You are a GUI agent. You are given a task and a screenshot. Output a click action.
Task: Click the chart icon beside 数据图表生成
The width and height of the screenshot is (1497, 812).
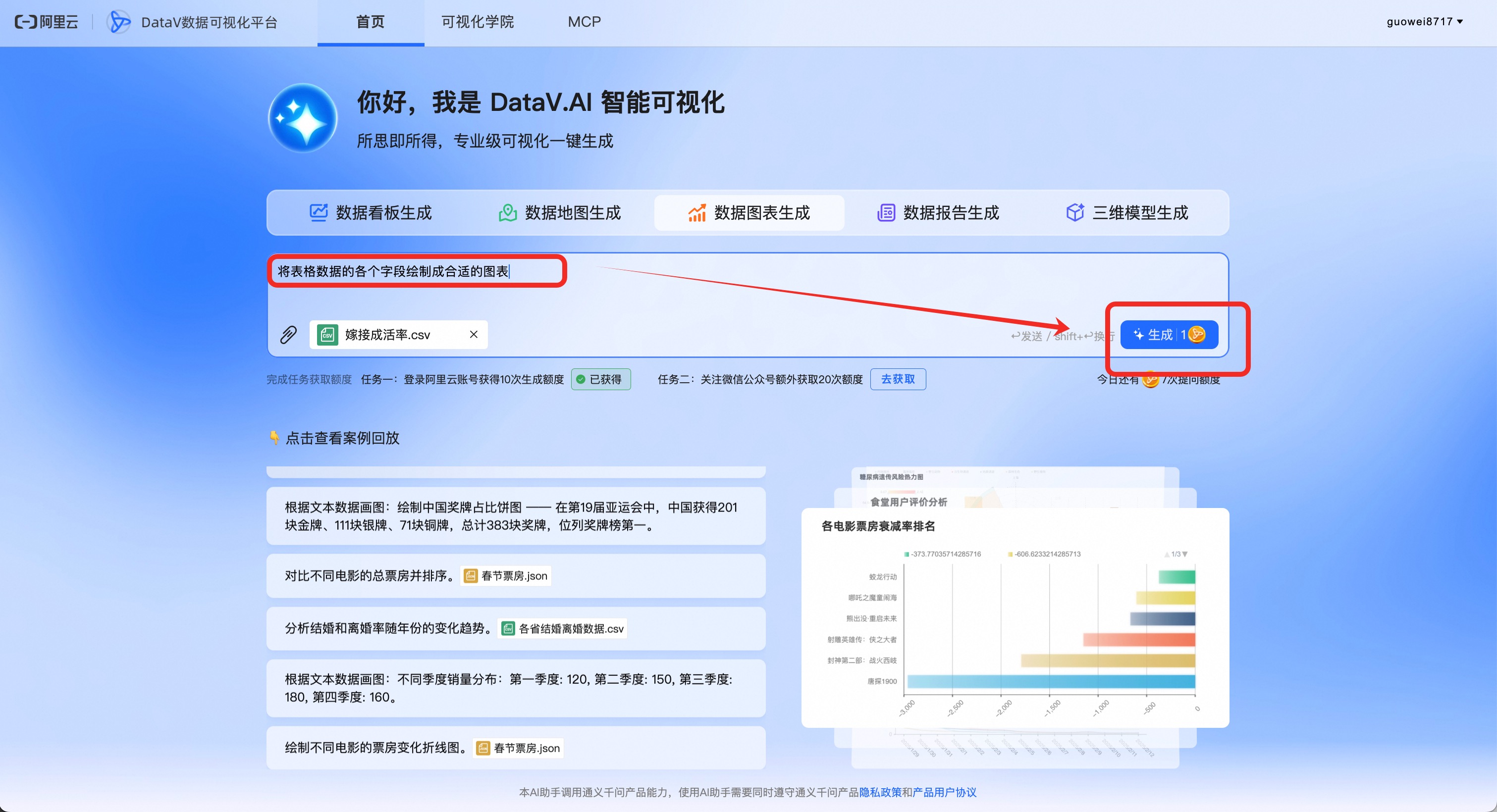(x=697, y=212)
